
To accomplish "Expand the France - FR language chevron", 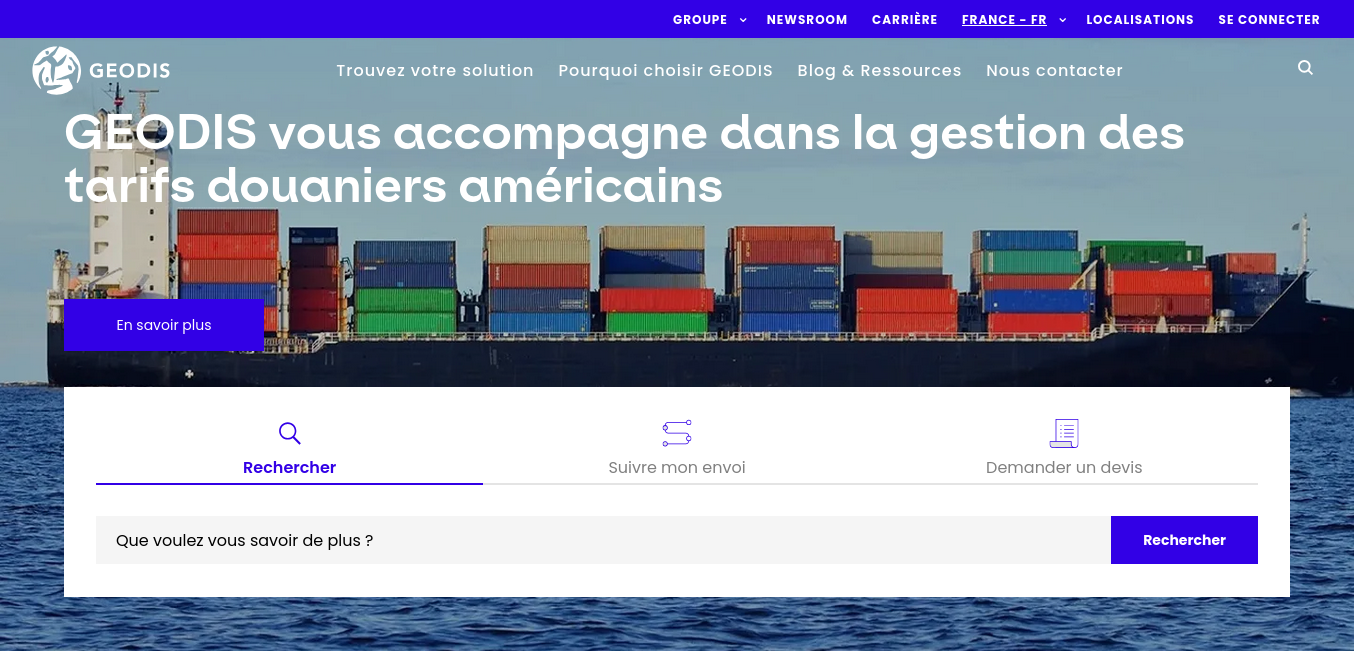I will point(1063,20).
